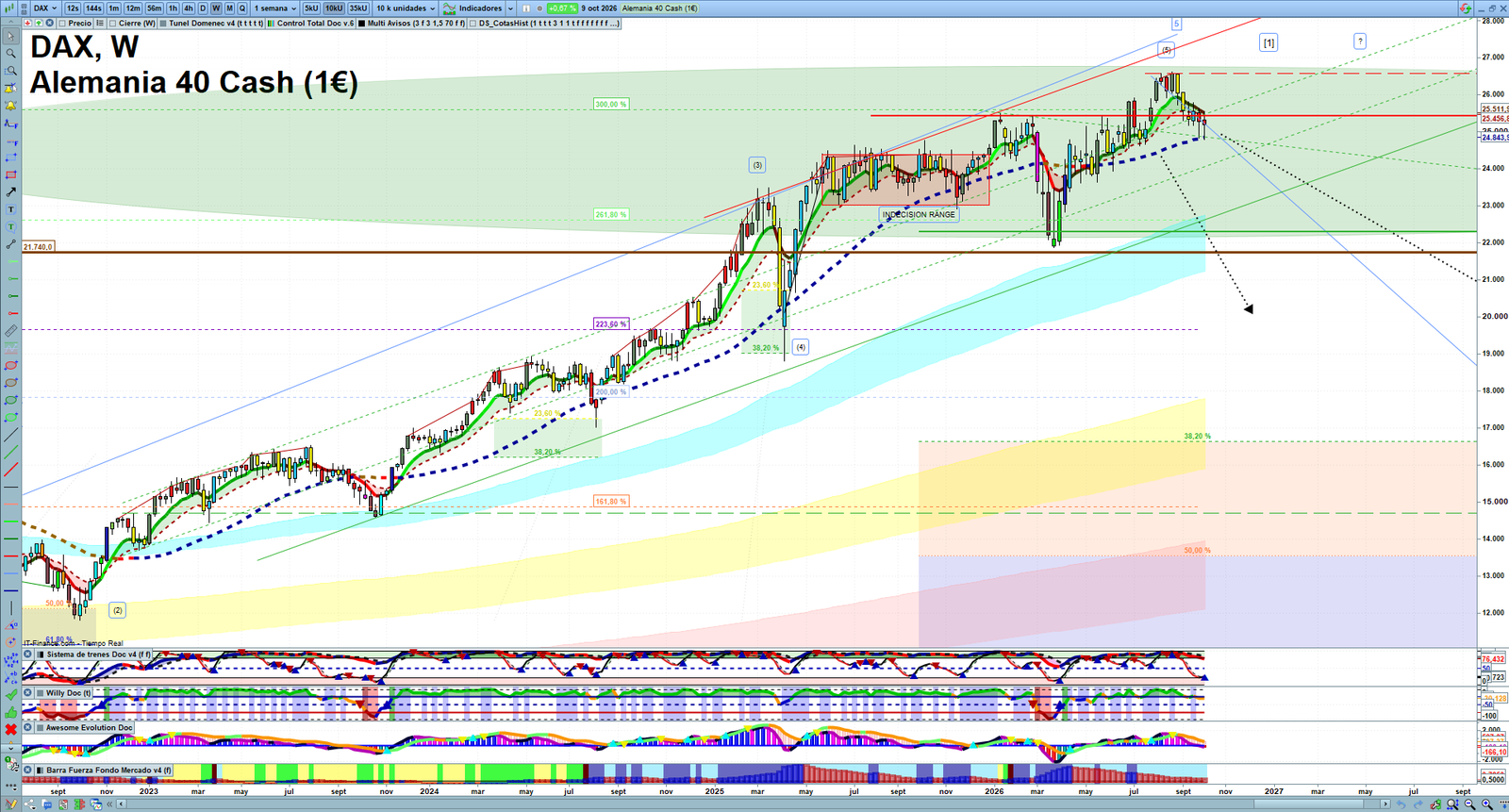Viewport: 1509px width, 812px height.
Task: Pick the red rectangle drawing tool
Action: 11,174
